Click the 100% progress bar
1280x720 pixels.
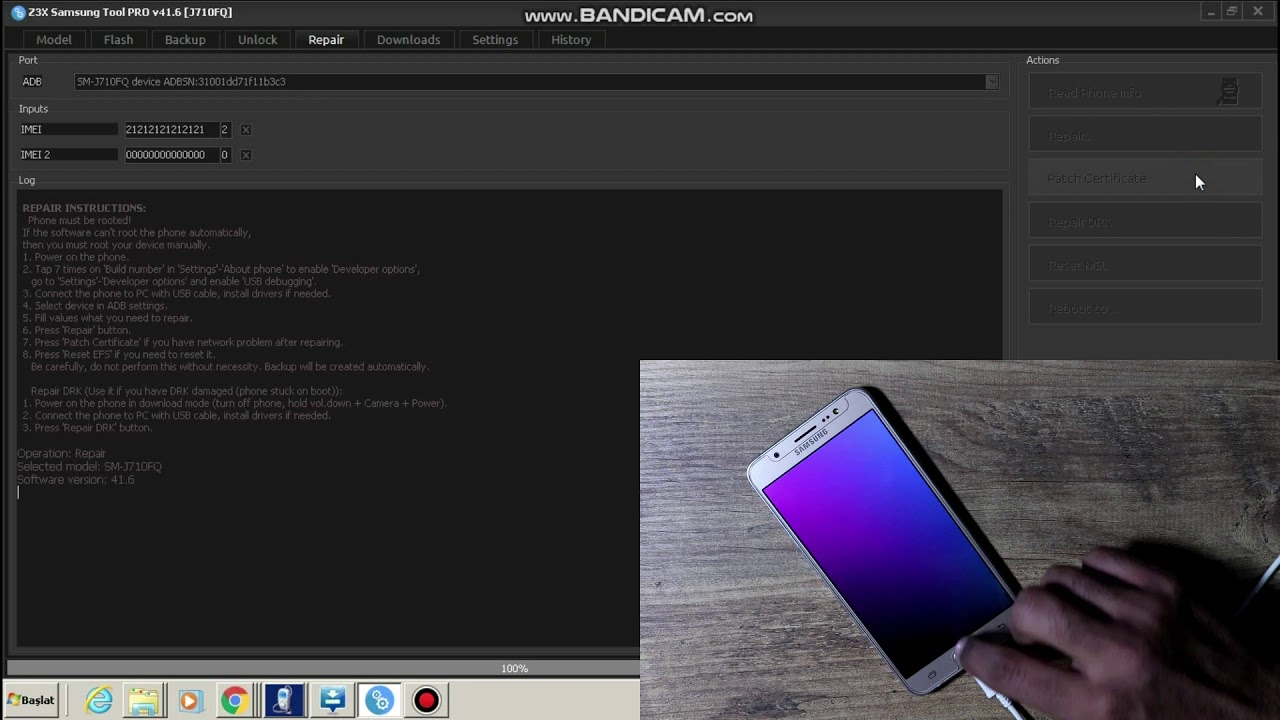(x=323, y=668)
